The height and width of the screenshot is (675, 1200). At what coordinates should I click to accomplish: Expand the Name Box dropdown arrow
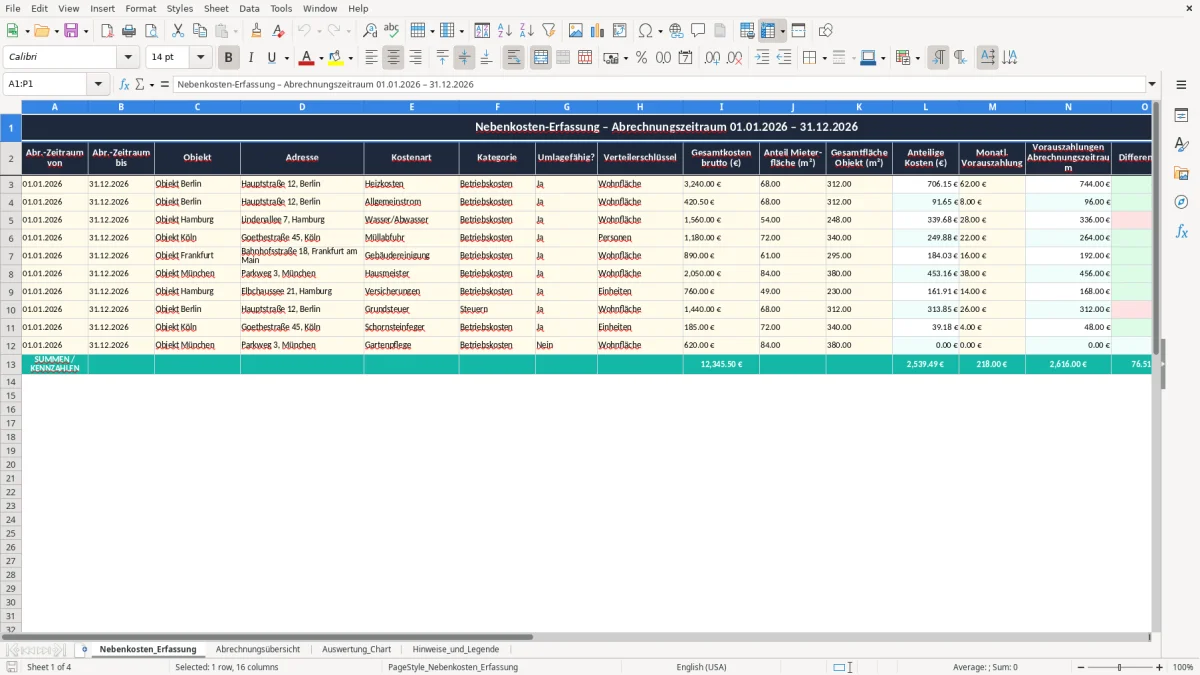(98, 84)
